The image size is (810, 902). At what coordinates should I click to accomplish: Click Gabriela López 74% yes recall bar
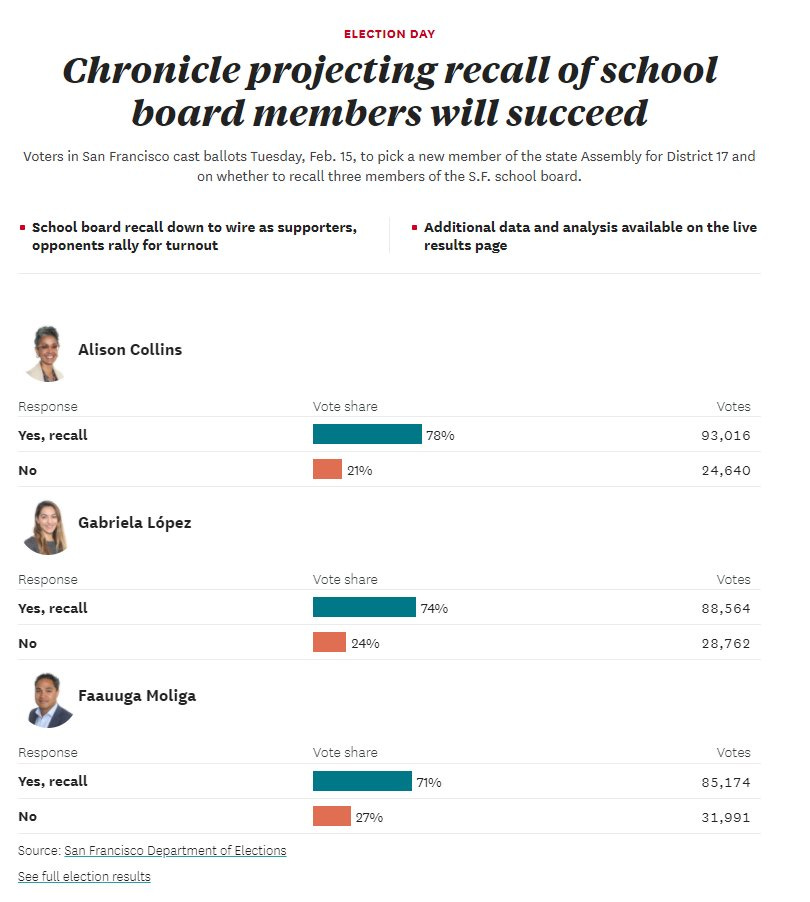coord(364,607)
